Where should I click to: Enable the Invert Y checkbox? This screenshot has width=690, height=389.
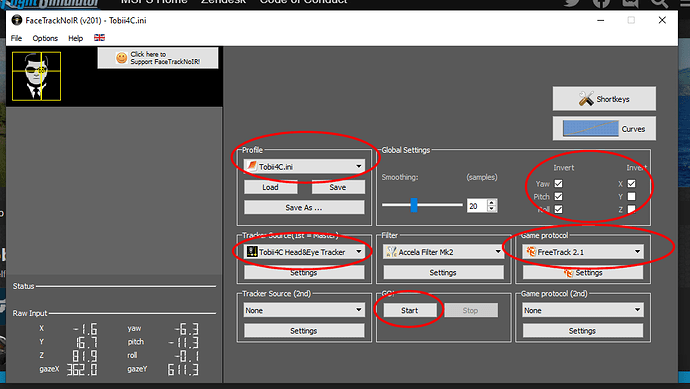click(631, 196)
